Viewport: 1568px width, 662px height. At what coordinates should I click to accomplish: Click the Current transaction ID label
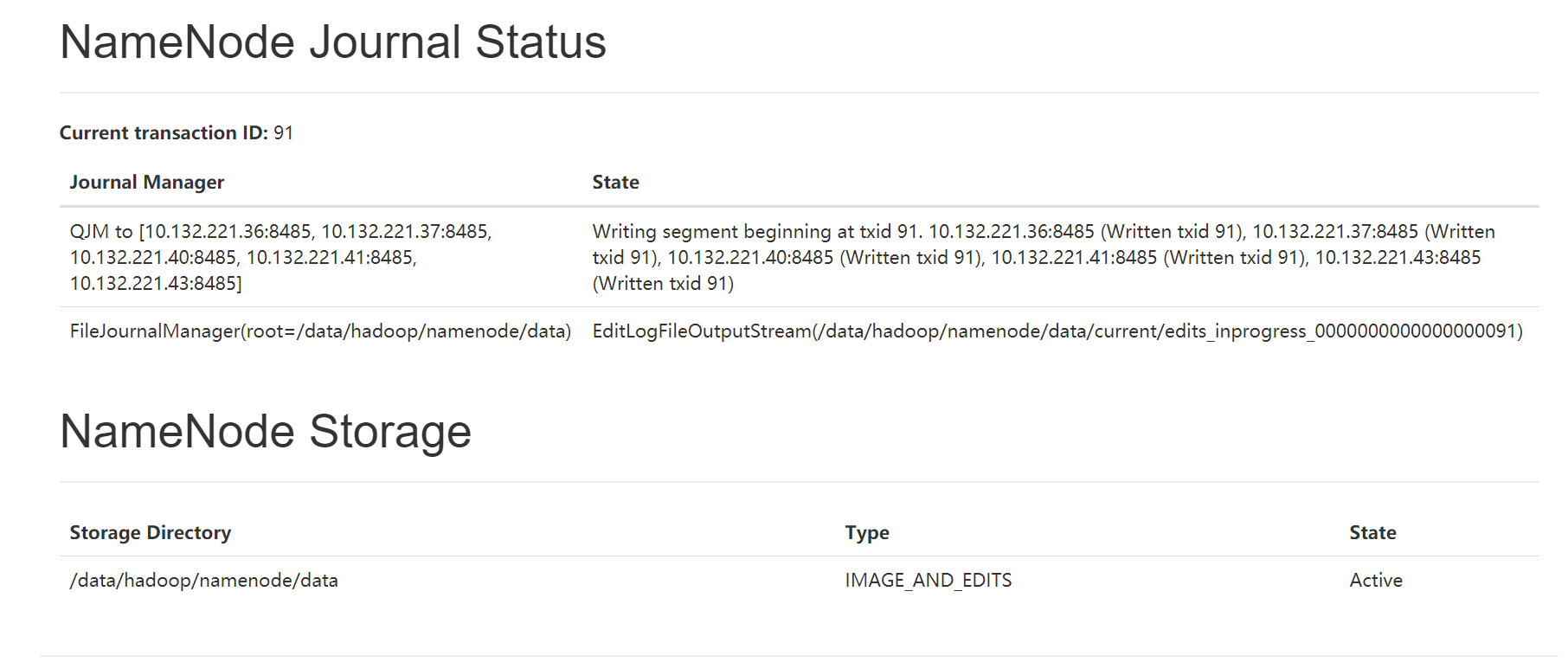pos(164,132)
